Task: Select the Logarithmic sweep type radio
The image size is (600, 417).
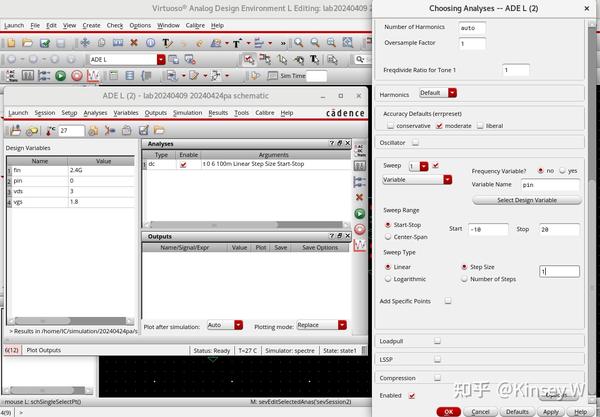Action: click(388, 279)
